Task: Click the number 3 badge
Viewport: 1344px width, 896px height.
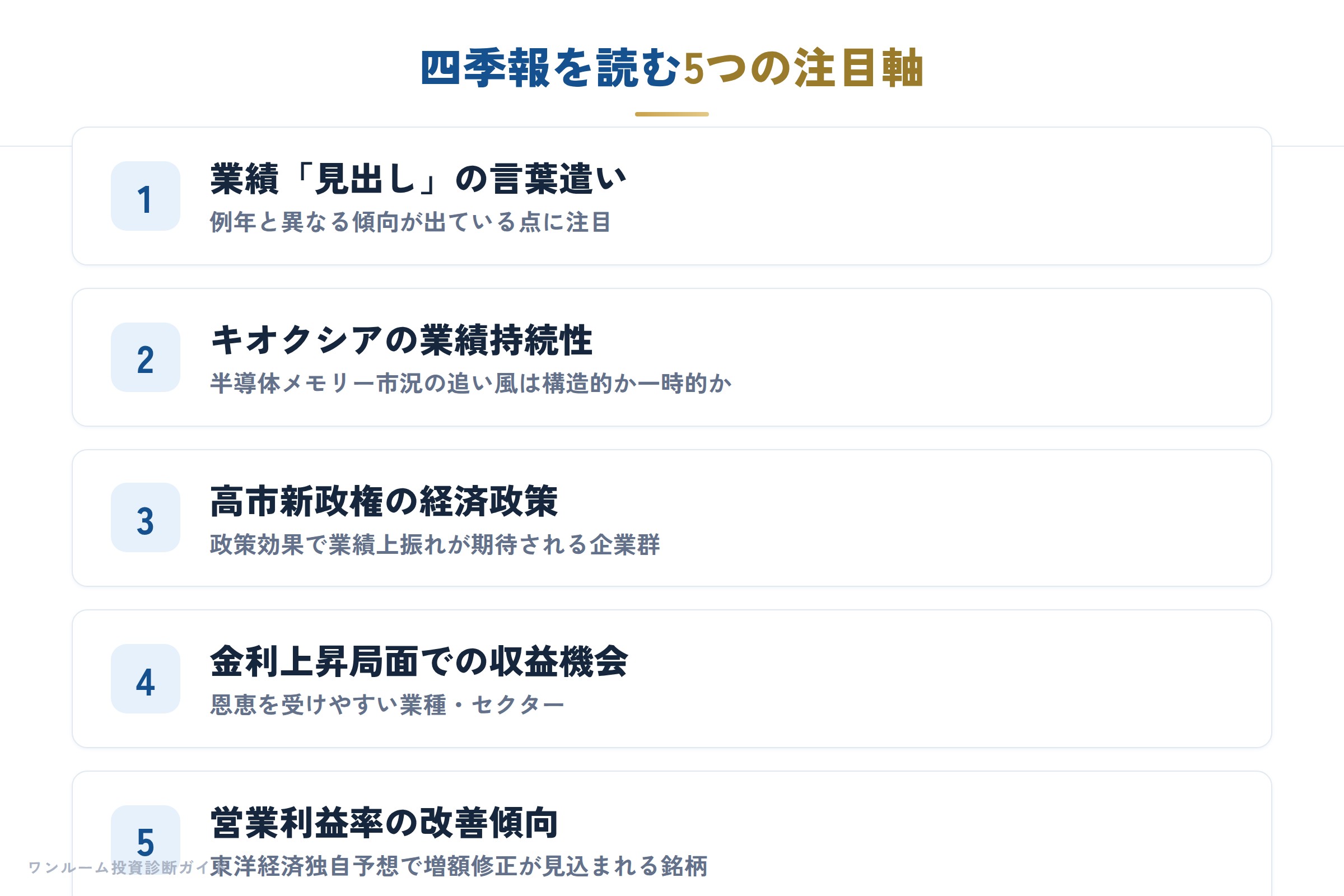Action: click(145, 517)
